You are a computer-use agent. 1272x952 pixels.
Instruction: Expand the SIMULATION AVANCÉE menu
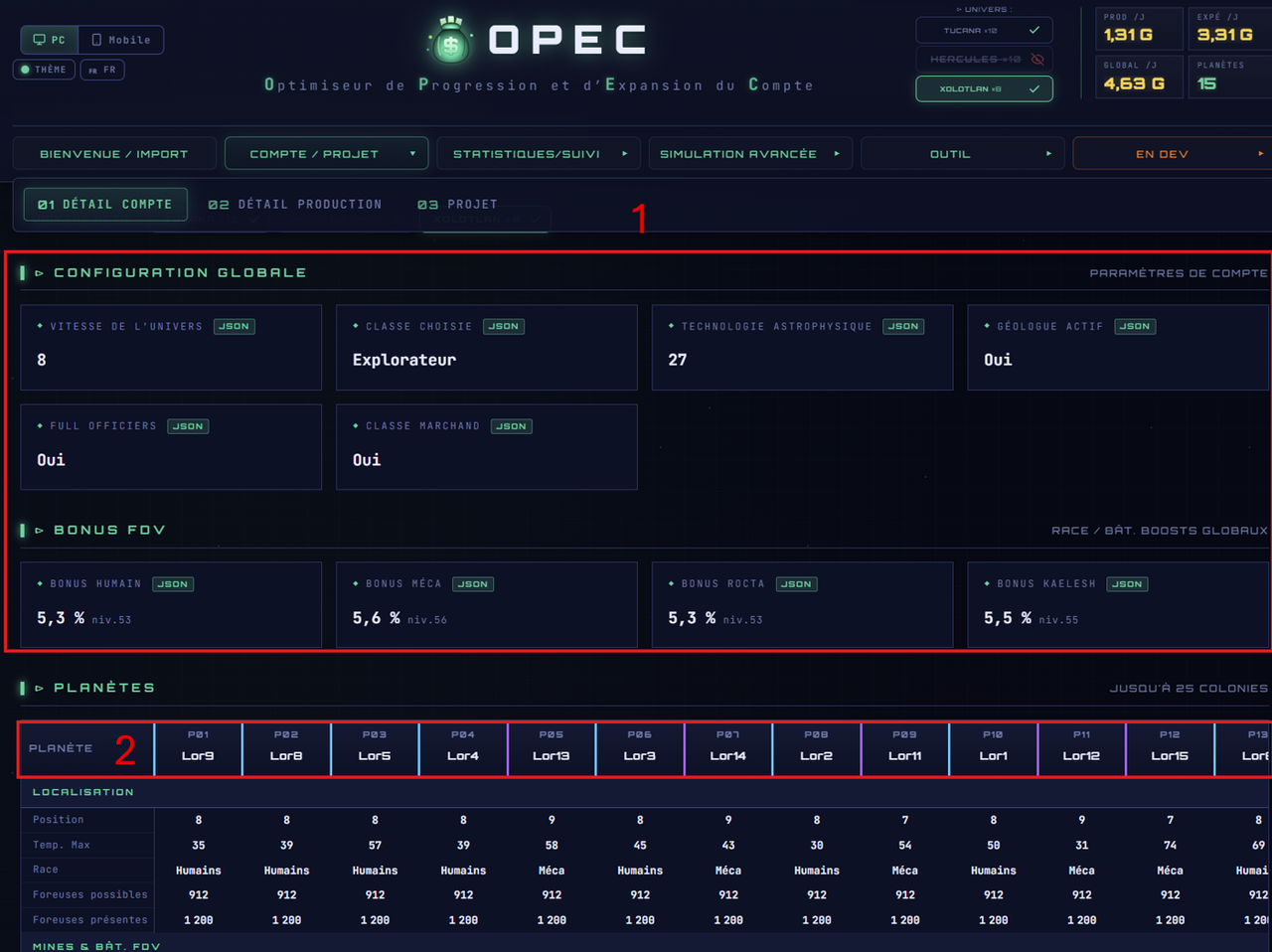coord(750,154)
